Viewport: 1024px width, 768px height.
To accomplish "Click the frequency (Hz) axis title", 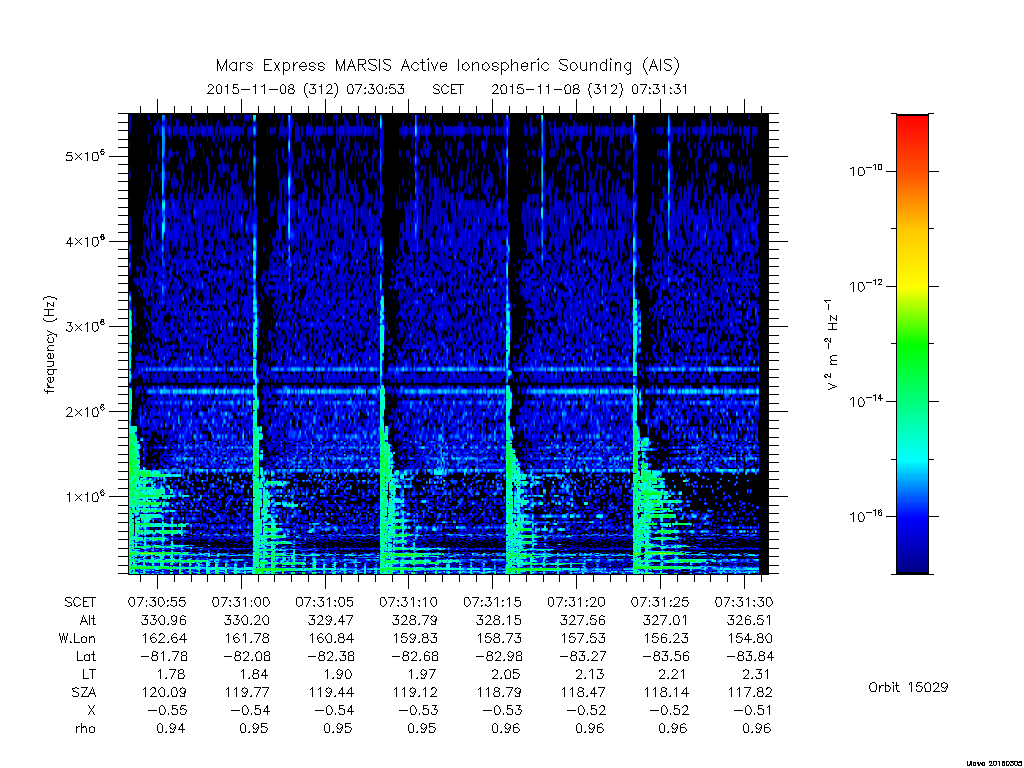I will (50, 345).
